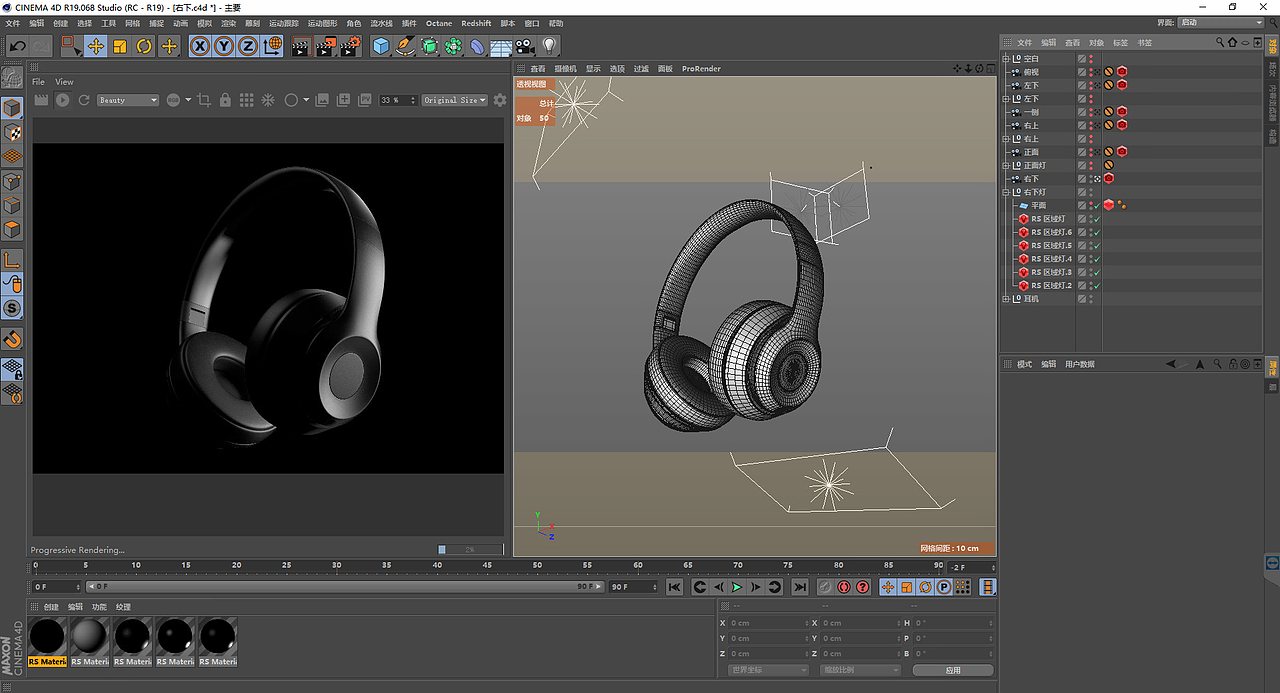Viewport: 1280px width, 693px height.
Task: Select the Move tool icon
Action: click(96, 46)
